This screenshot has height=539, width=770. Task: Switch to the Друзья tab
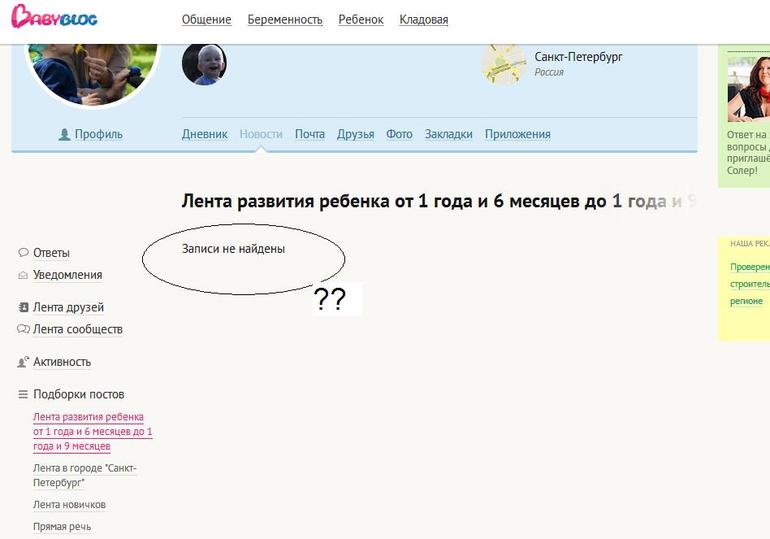coord(356,134)
